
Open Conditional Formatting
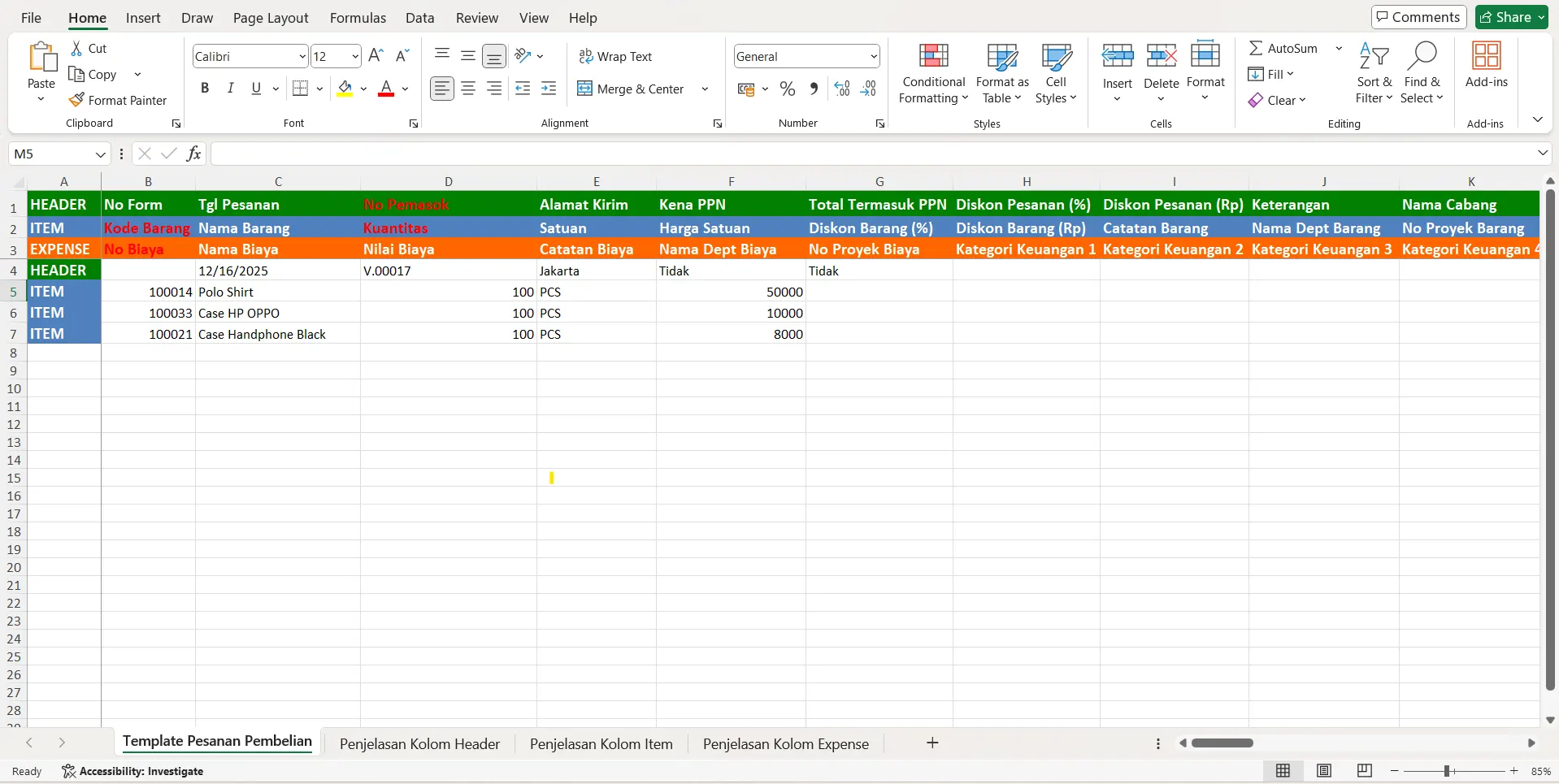[932, 73]
